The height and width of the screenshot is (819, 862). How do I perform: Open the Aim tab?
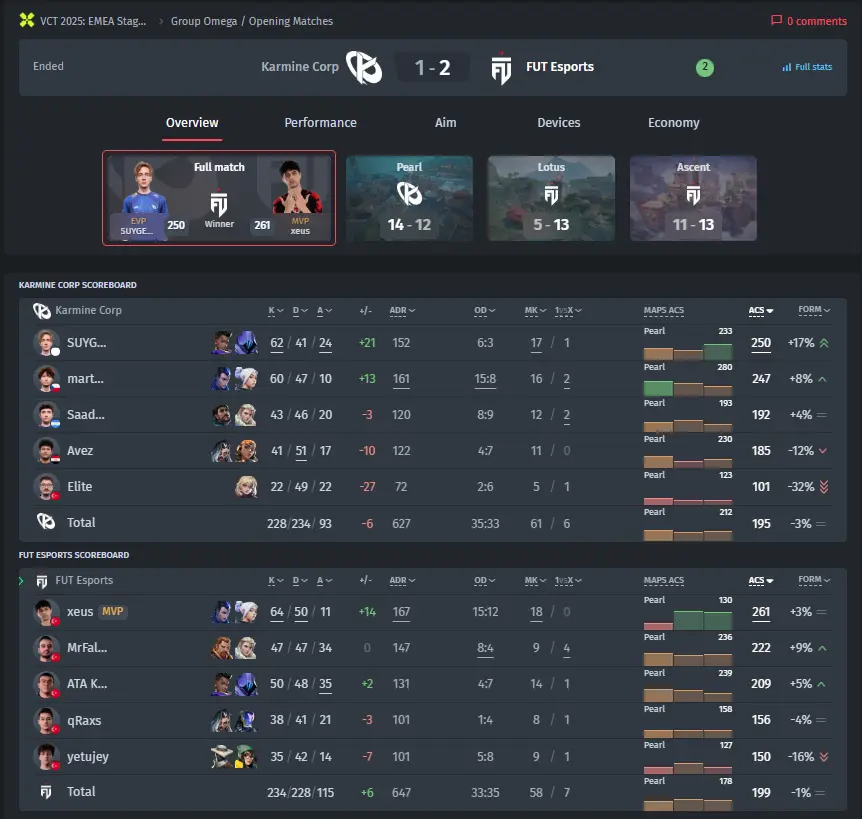445,123
